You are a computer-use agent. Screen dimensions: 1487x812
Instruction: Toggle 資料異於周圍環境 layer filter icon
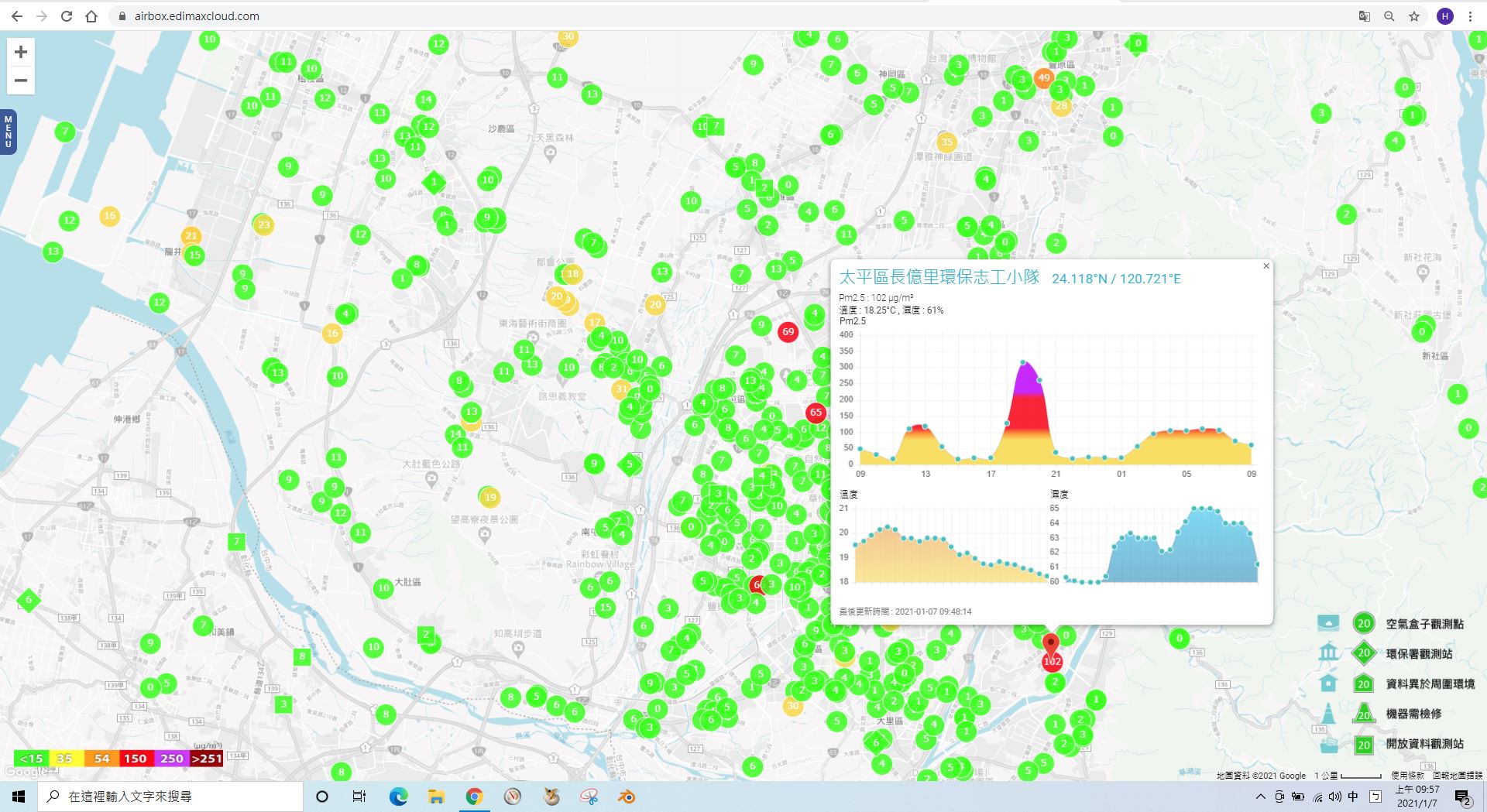[1328, 683]
